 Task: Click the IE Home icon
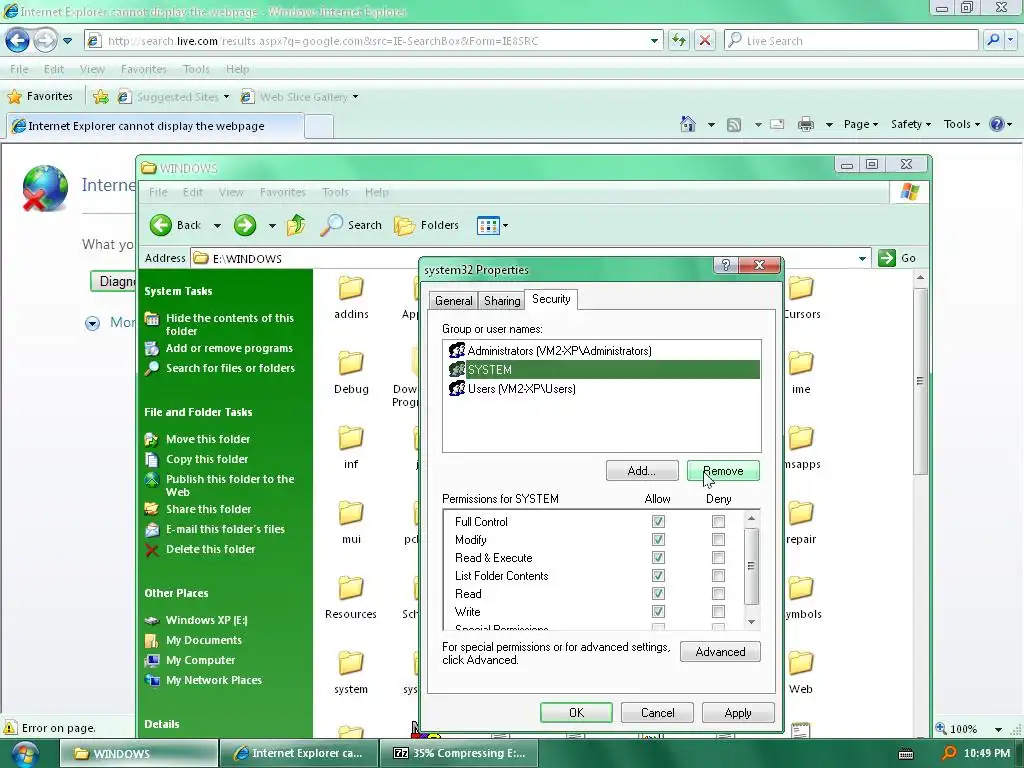(688, 124)
